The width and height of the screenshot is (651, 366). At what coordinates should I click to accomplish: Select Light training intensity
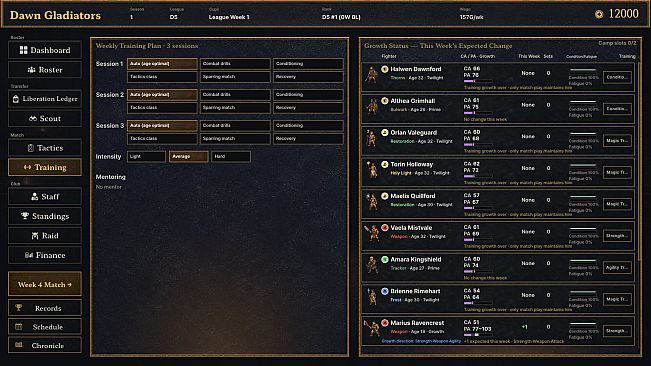click(x=146, y=156)
